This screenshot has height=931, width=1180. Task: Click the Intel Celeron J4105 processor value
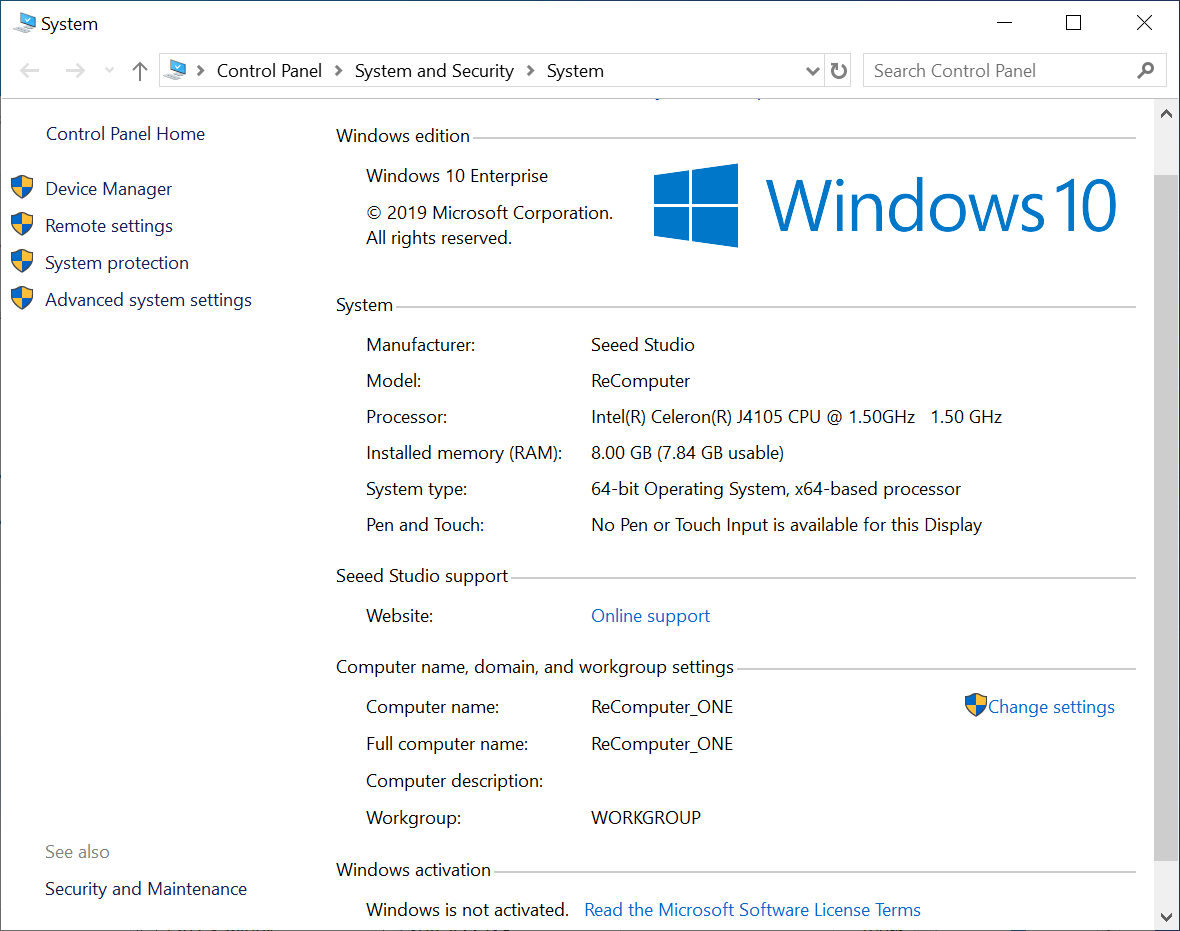point(796,417)
